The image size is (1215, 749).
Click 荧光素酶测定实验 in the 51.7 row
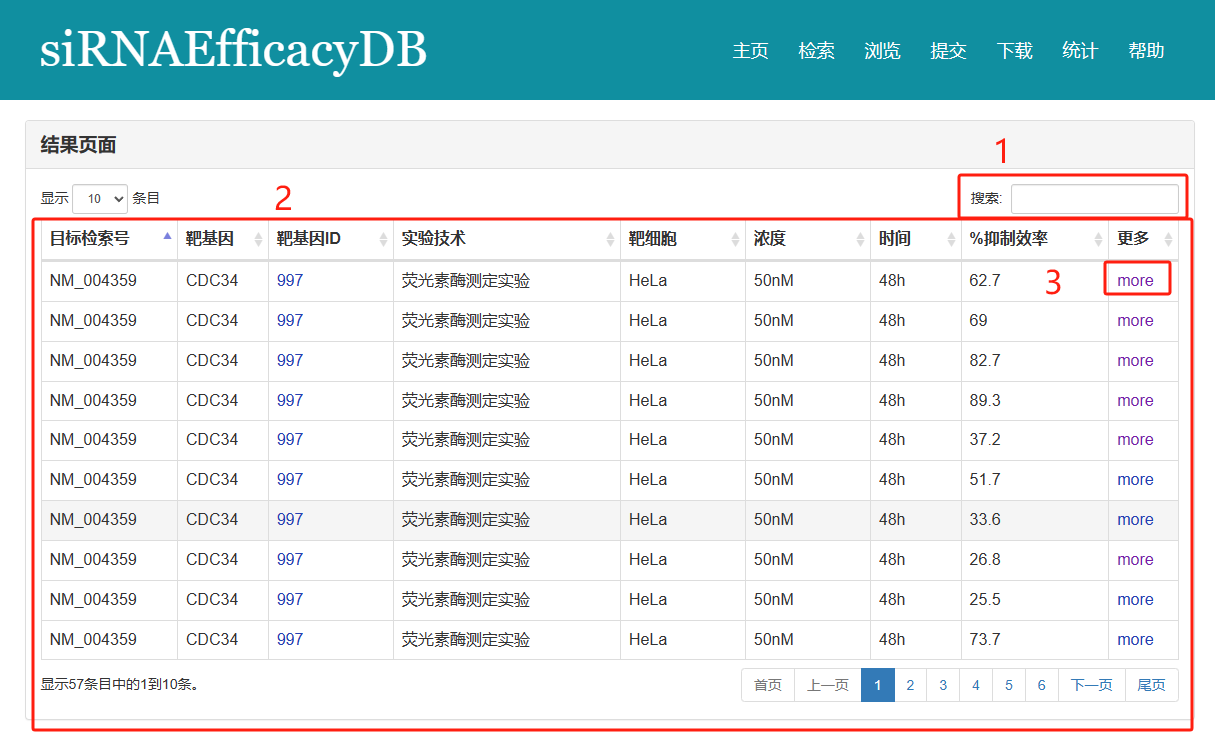(x=465, y=480)
